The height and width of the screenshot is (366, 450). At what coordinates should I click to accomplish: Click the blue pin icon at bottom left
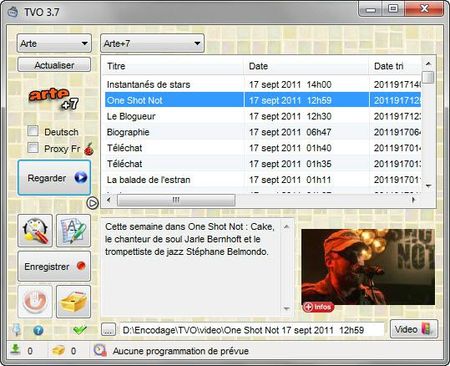[x=16, y=330]
